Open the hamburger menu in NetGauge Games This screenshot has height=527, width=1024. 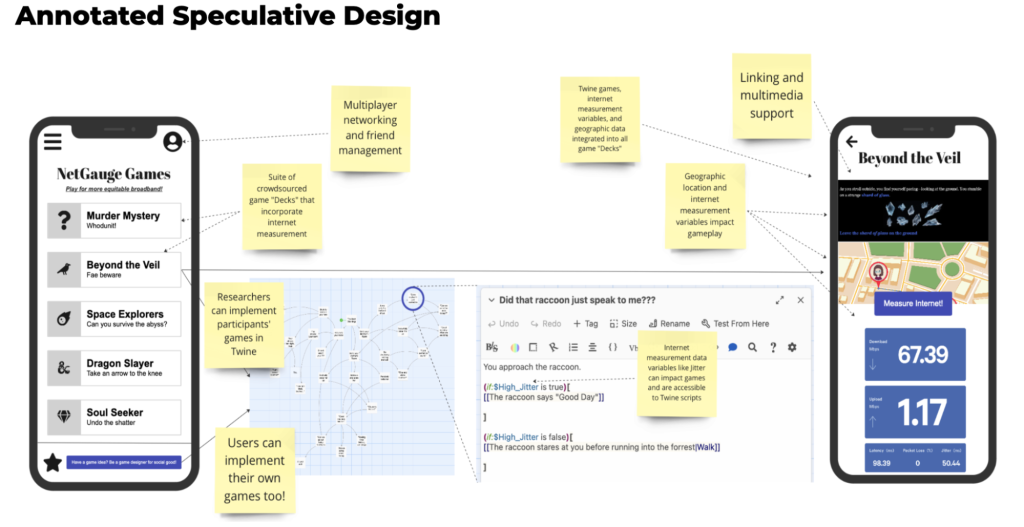51,141
